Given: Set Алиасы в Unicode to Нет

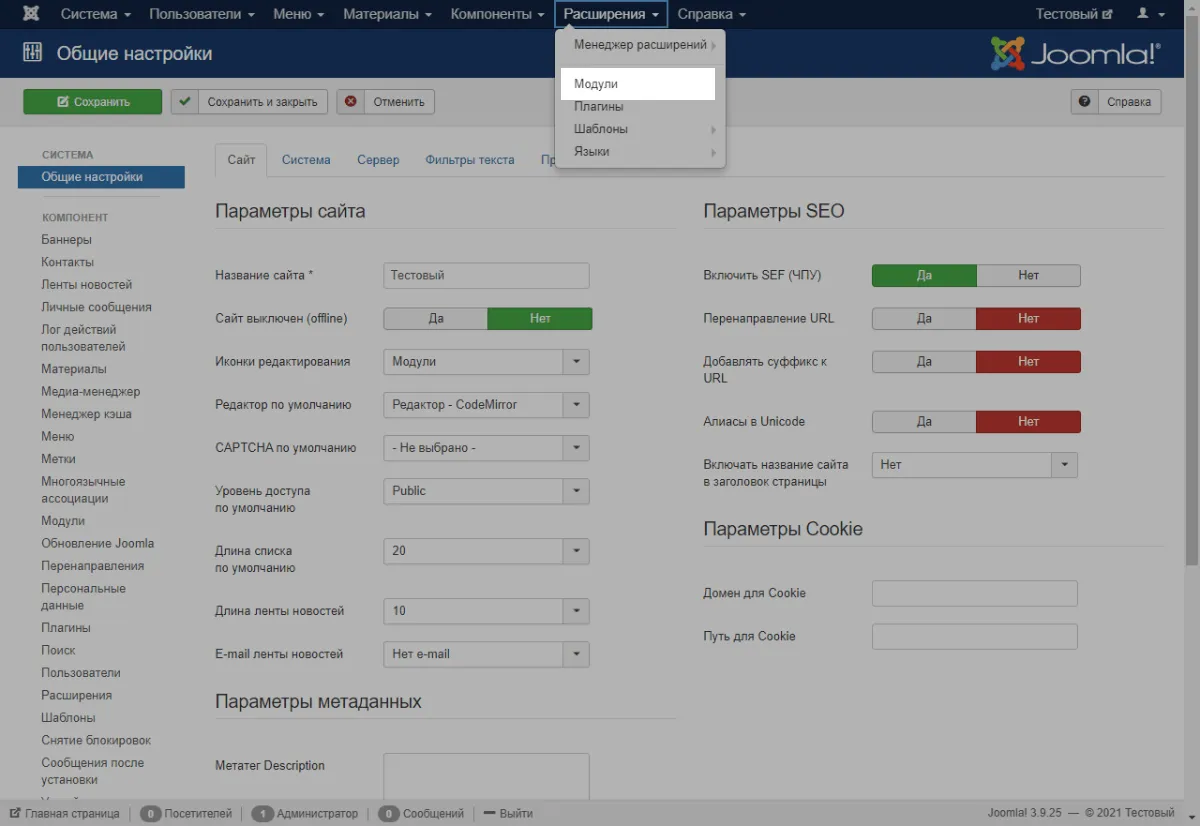Looking at the screenshot, I should 1029,422.
